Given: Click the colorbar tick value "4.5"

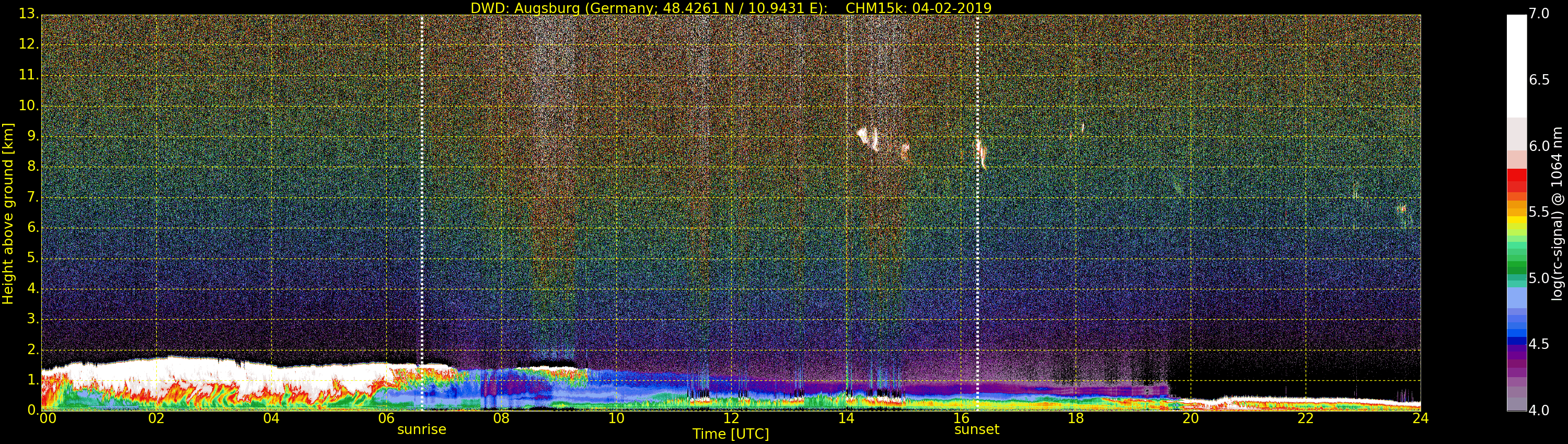Looking at the screenshot, I should click(1539, 344).
